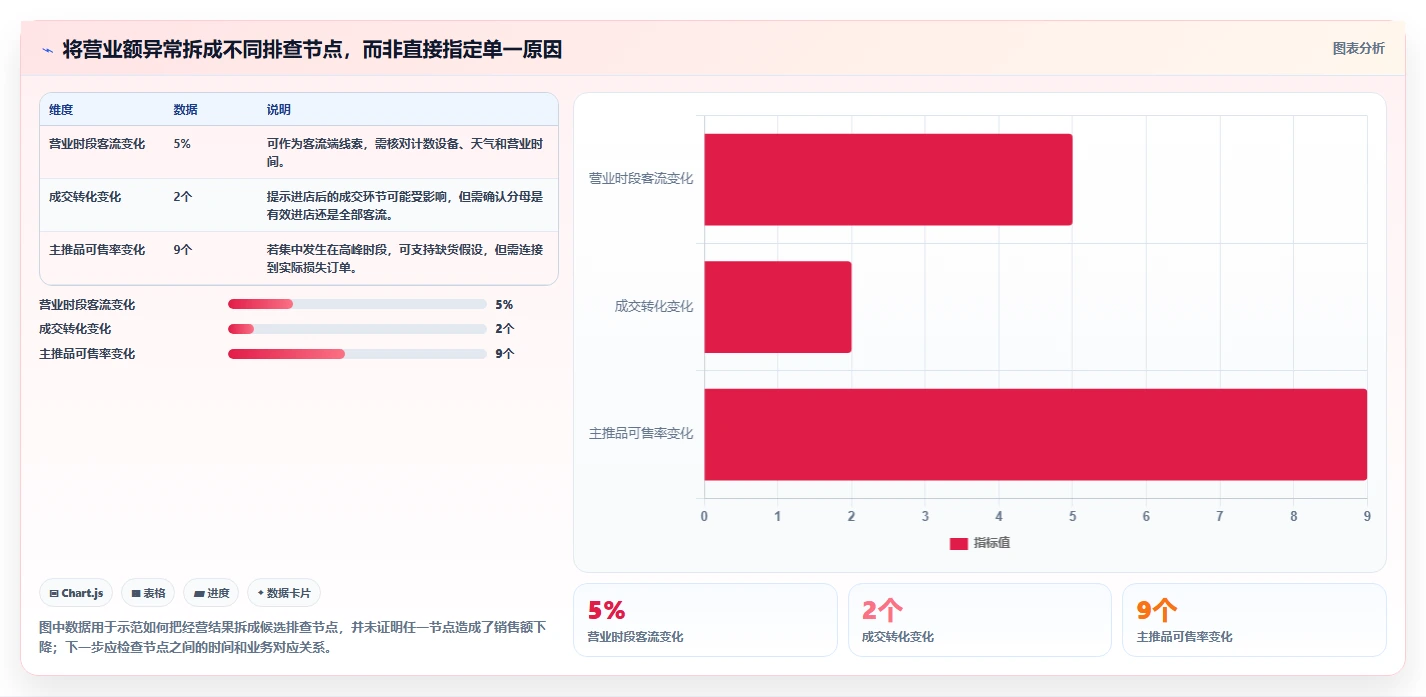Viewport: 1426px width, 697px height.
Task: Open the 5% 营业时段客流变化 data card
Action: coord(705,620)
